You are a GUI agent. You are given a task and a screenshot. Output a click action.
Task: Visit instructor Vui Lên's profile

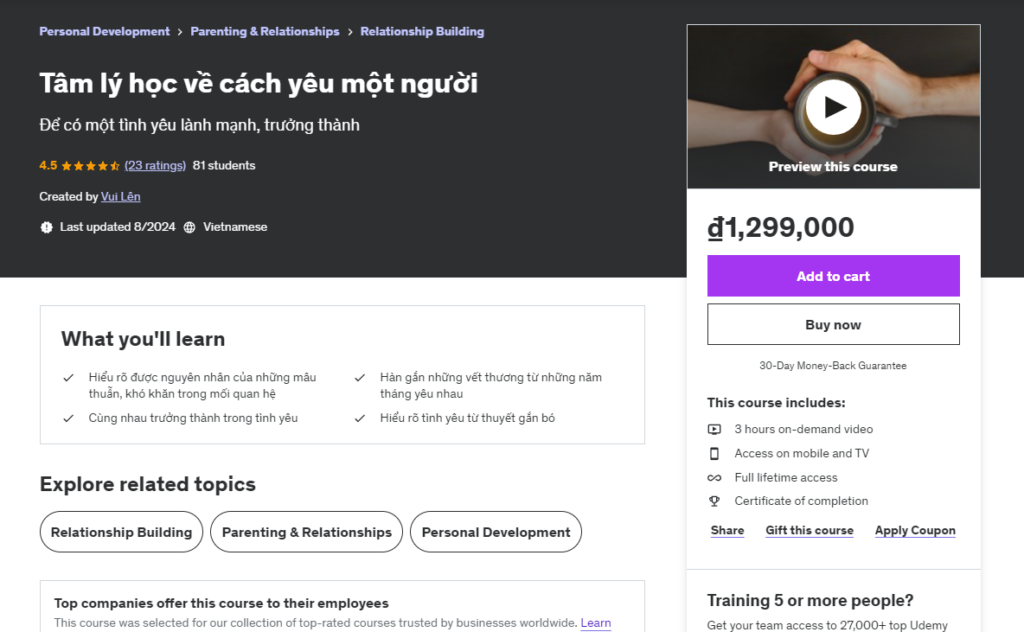click(x=121, y=197)
